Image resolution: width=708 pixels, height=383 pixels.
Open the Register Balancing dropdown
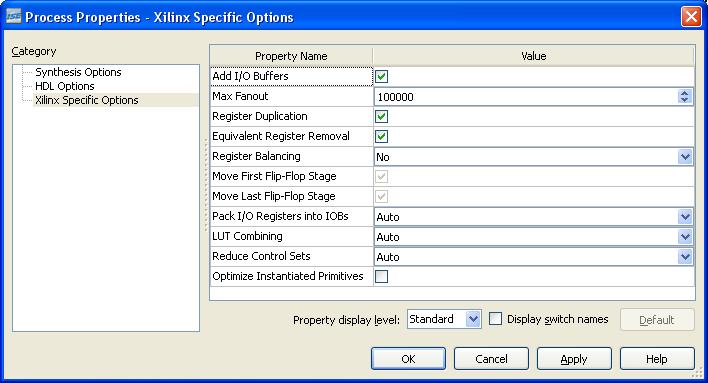[685, 157]
